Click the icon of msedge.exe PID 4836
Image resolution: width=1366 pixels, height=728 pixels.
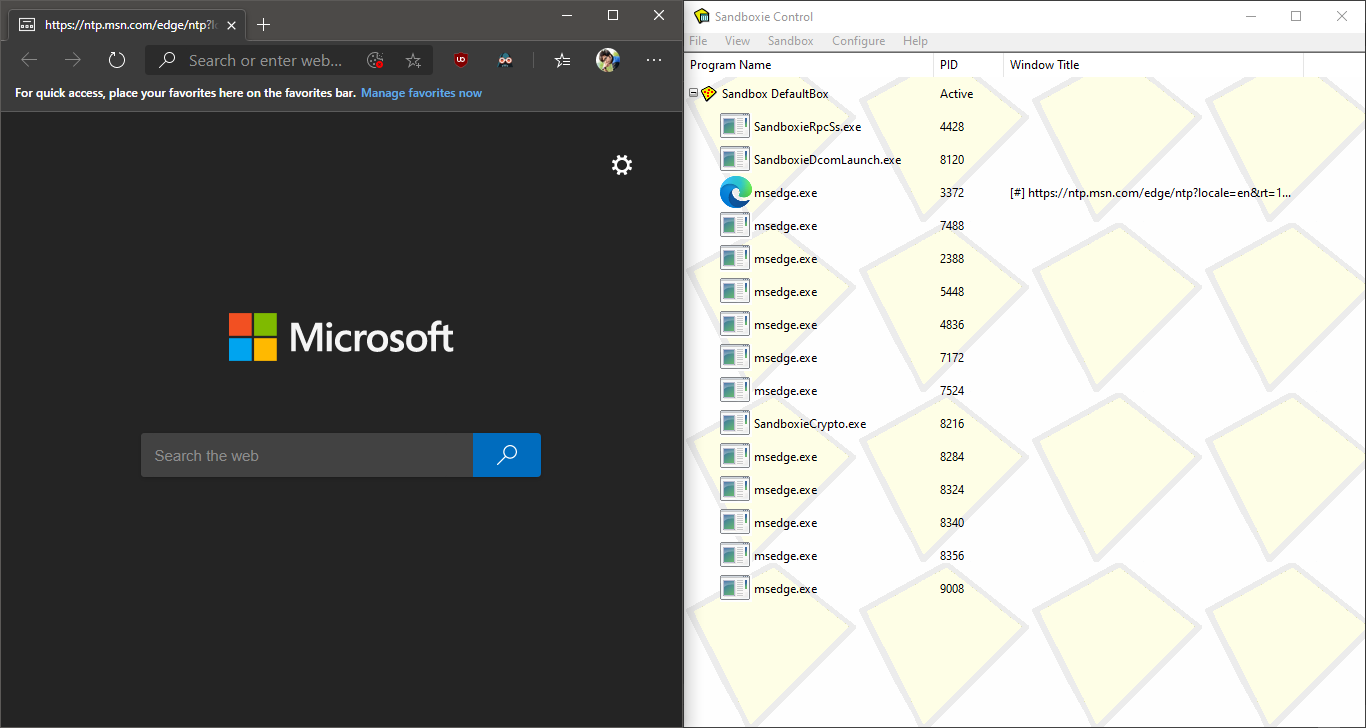(735, 325)
